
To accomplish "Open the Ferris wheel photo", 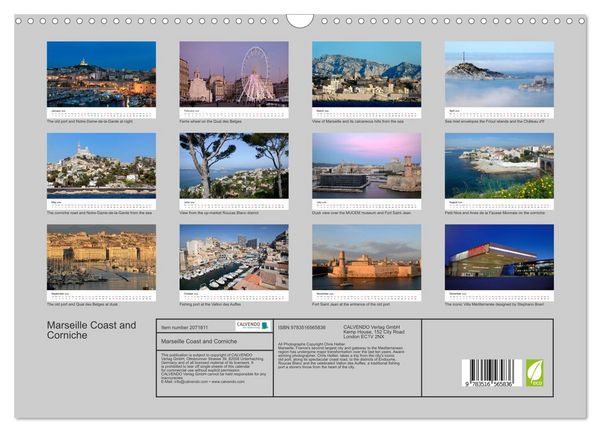I will (234, 74).
